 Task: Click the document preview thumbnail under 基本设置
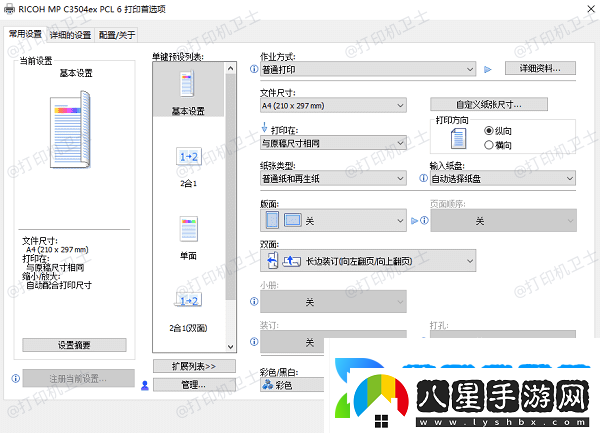coord(71,130)
